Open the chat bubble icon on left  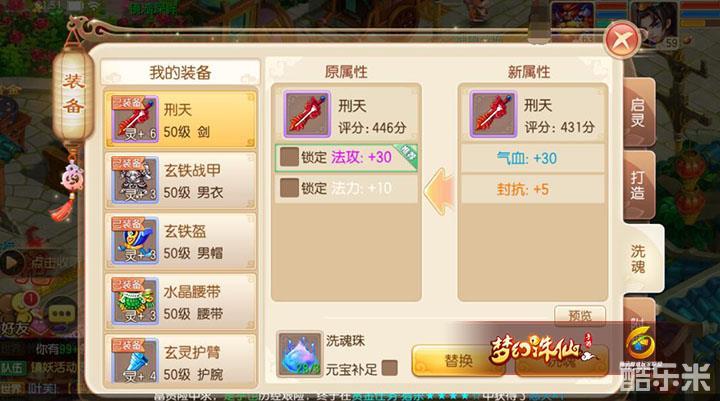(62, 314)
